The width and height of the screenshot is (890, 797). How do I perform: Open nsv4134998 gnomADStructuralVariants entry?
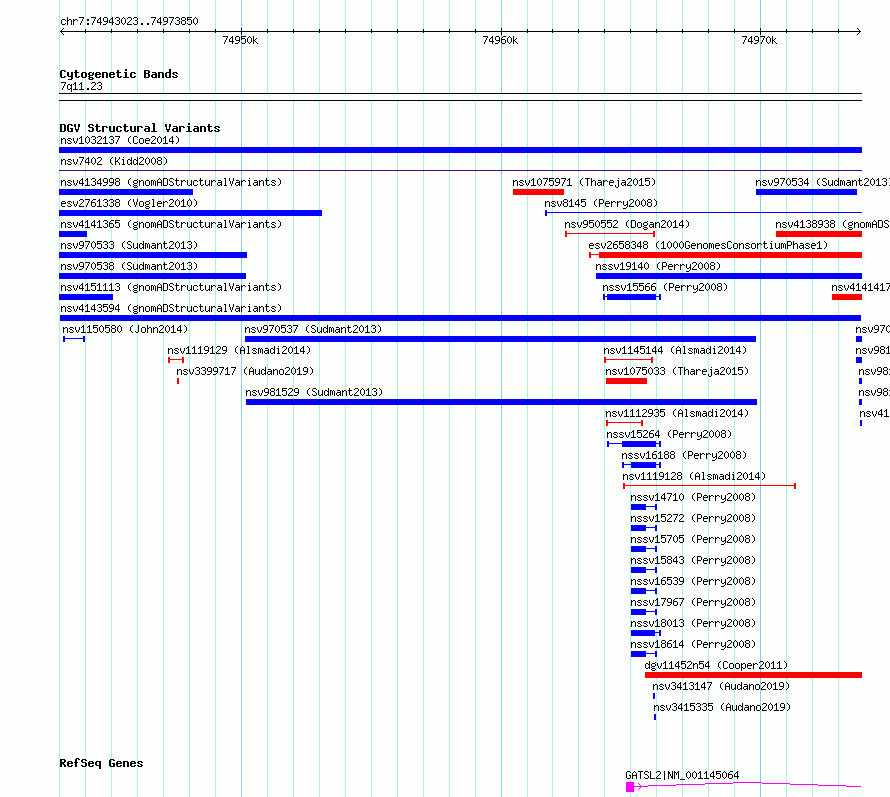tap(171, 182)
